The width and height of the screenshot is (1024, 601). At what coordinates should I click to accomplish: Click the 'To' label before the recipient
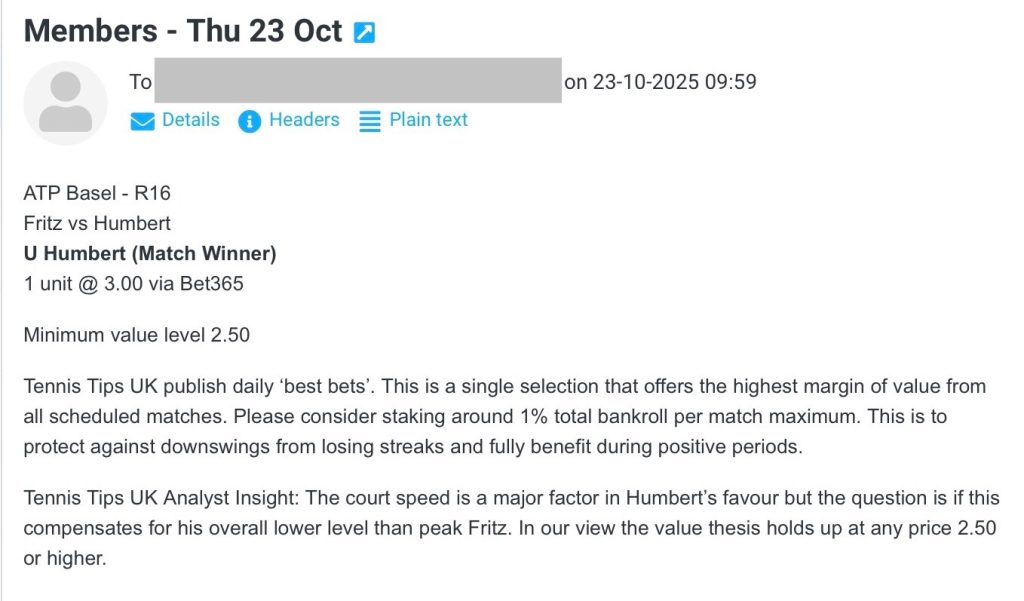click(x=140, y=82)
